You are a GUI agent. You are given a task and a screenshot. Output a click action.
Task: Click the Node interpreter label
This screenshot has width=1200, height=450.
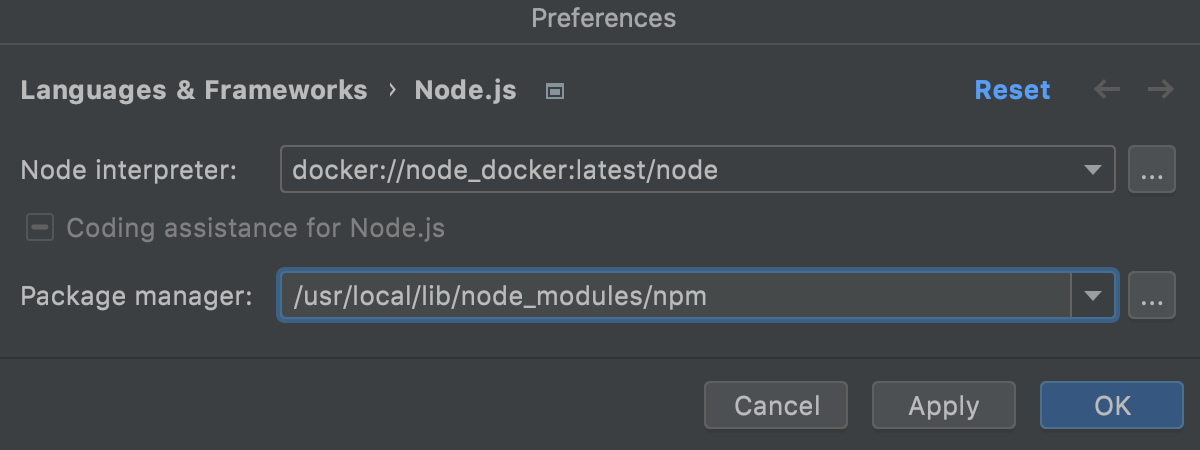(128, 170)
